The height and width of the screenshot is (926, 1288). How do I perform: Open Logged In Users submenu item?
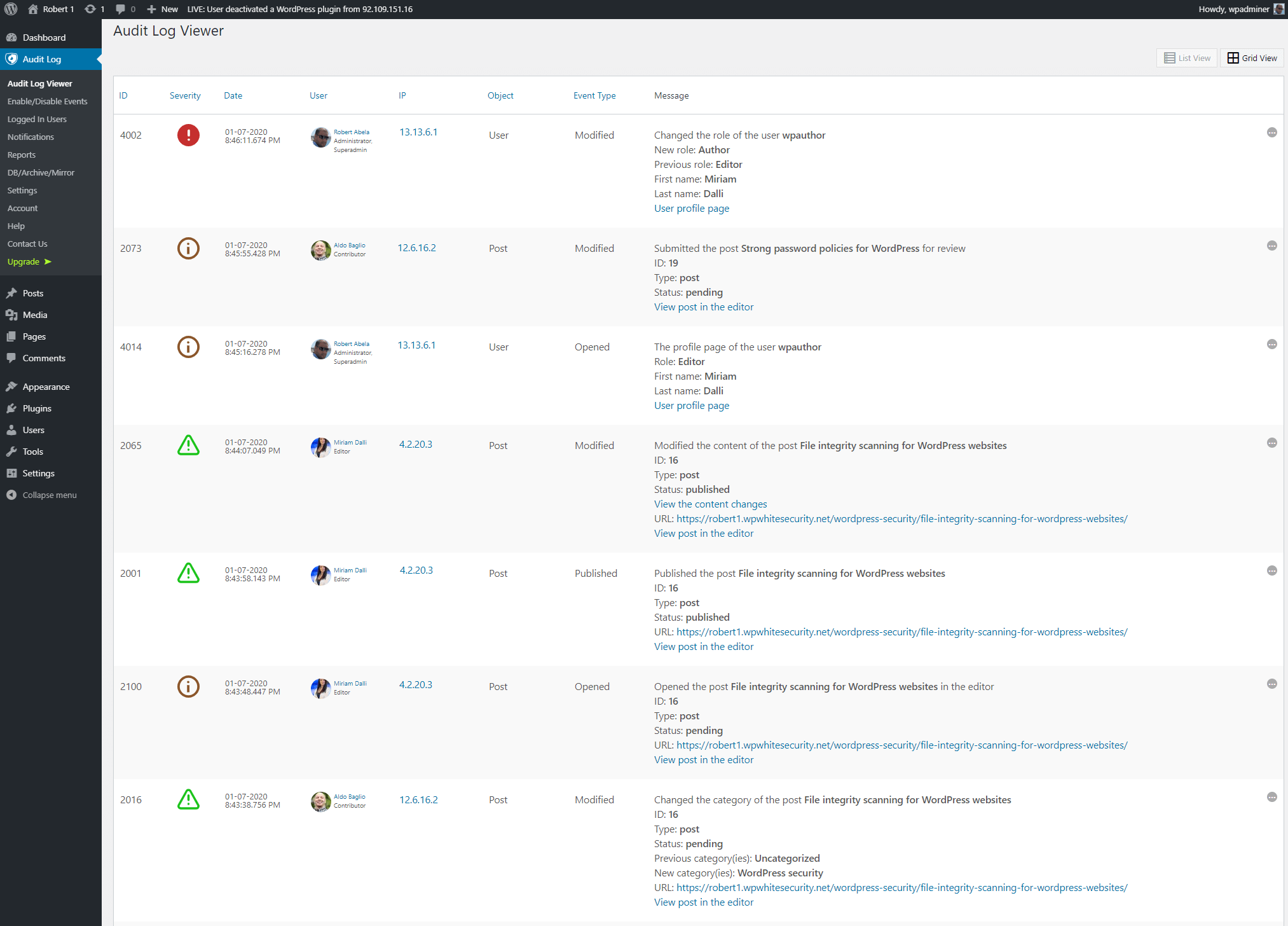pos(37,119)
